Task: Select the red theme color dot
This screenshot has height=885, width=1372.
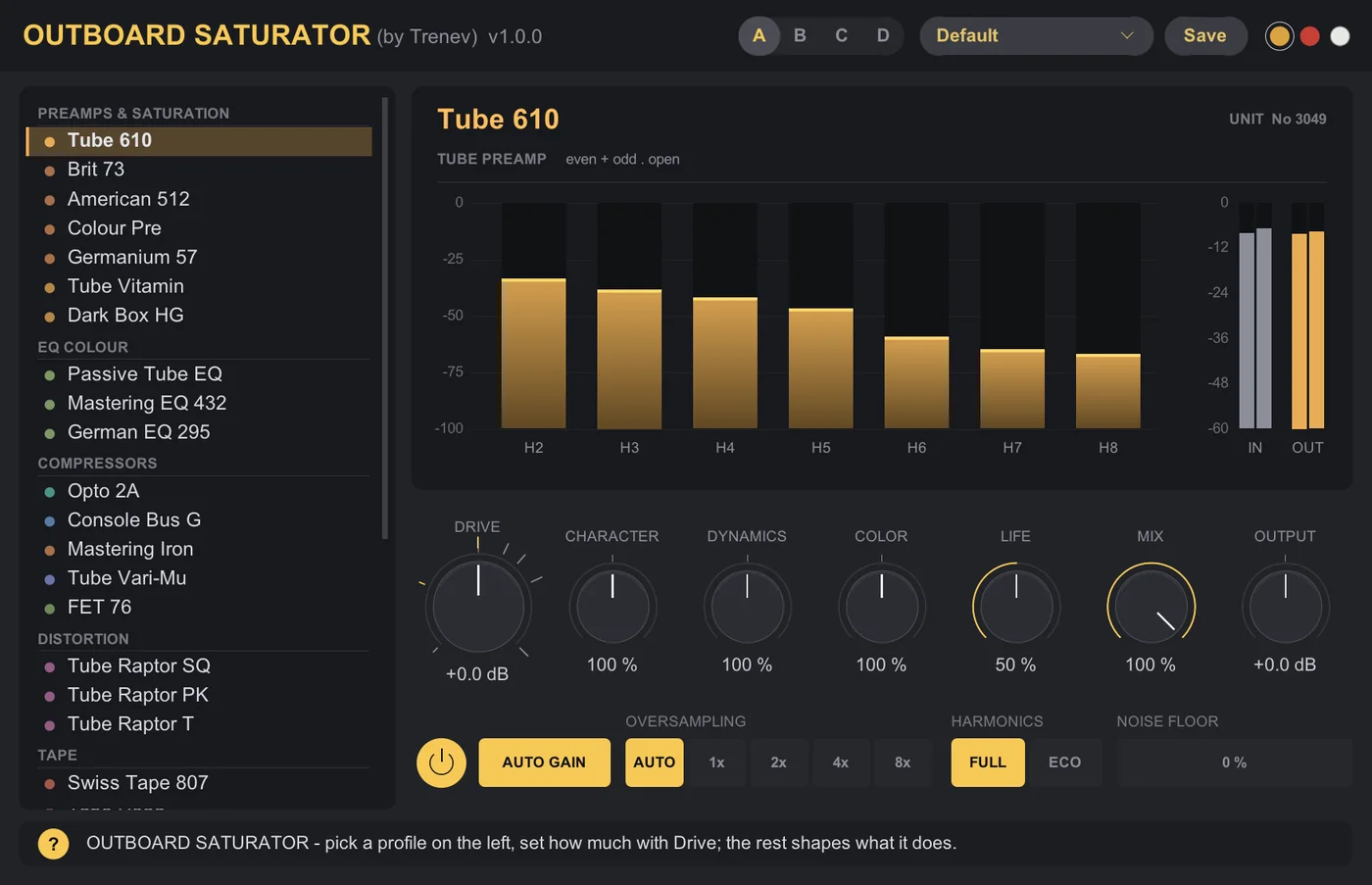Action: [1309, 36]
